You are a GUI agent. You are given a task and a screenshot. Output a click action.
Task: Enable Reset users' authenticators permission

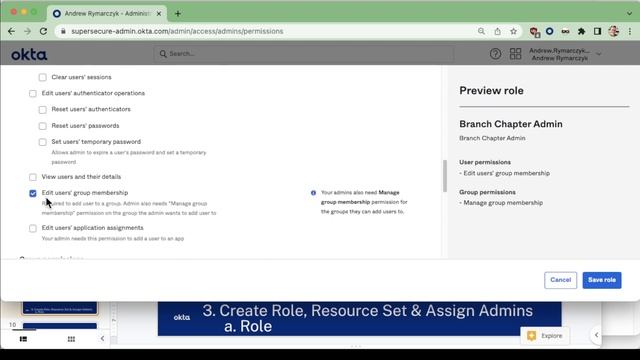42,109
